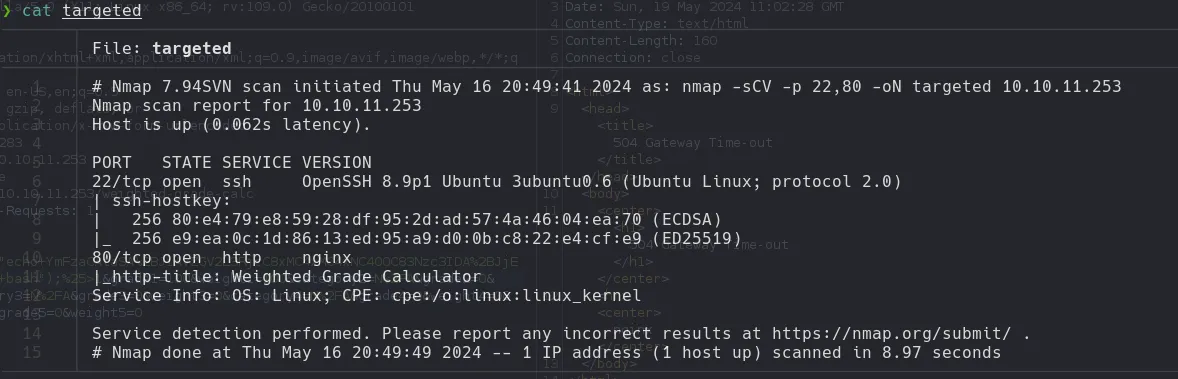Select the 'PORT STATE SERVICE VERSION' header row
Screen dimensions: 1178x379
[232, 162]
